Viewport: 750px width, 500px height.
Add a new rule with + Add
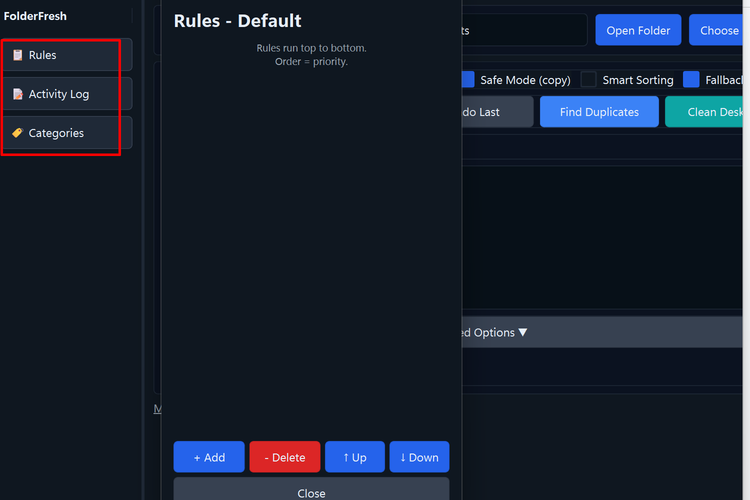[x=209, y=457]
